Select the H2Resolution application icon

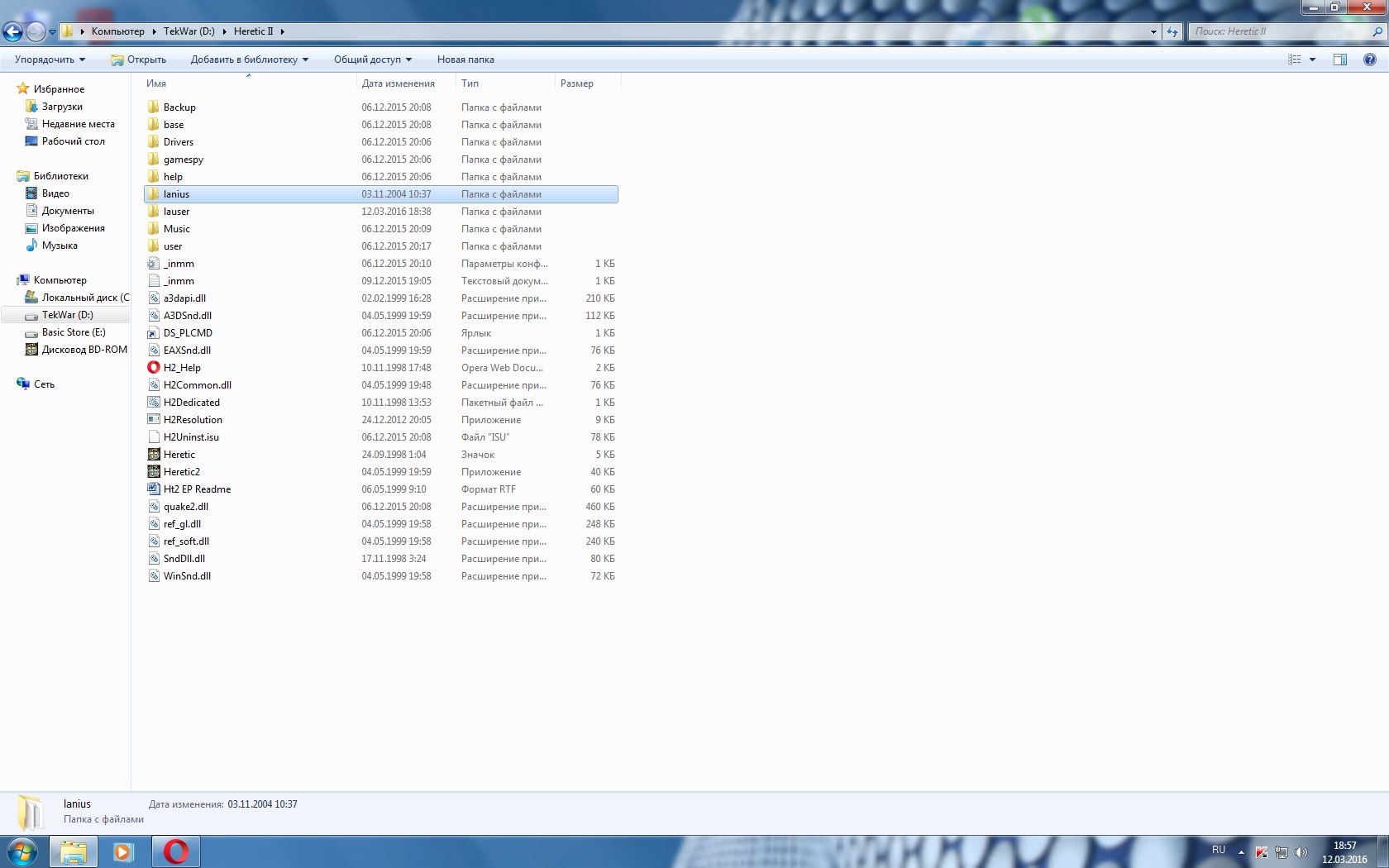pos(154,420)
